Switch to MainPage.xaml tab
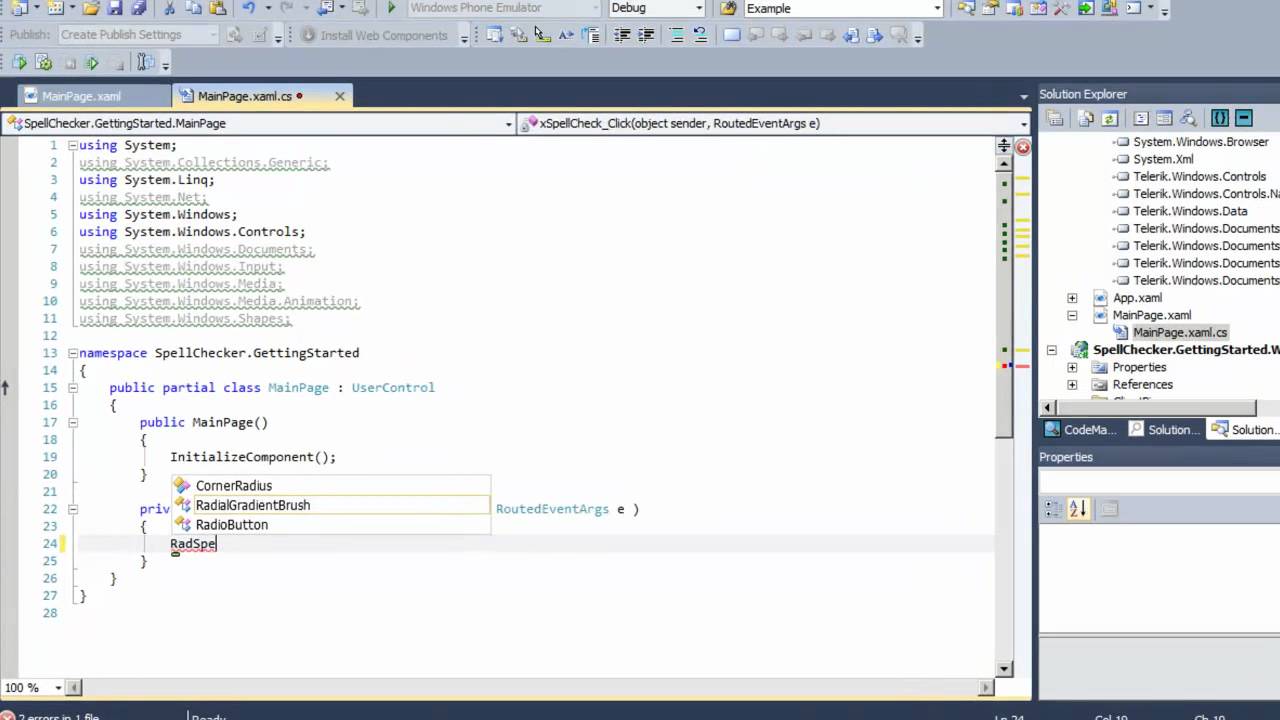The width and height of the screenshot is (1280, 720). pos(81,96)
